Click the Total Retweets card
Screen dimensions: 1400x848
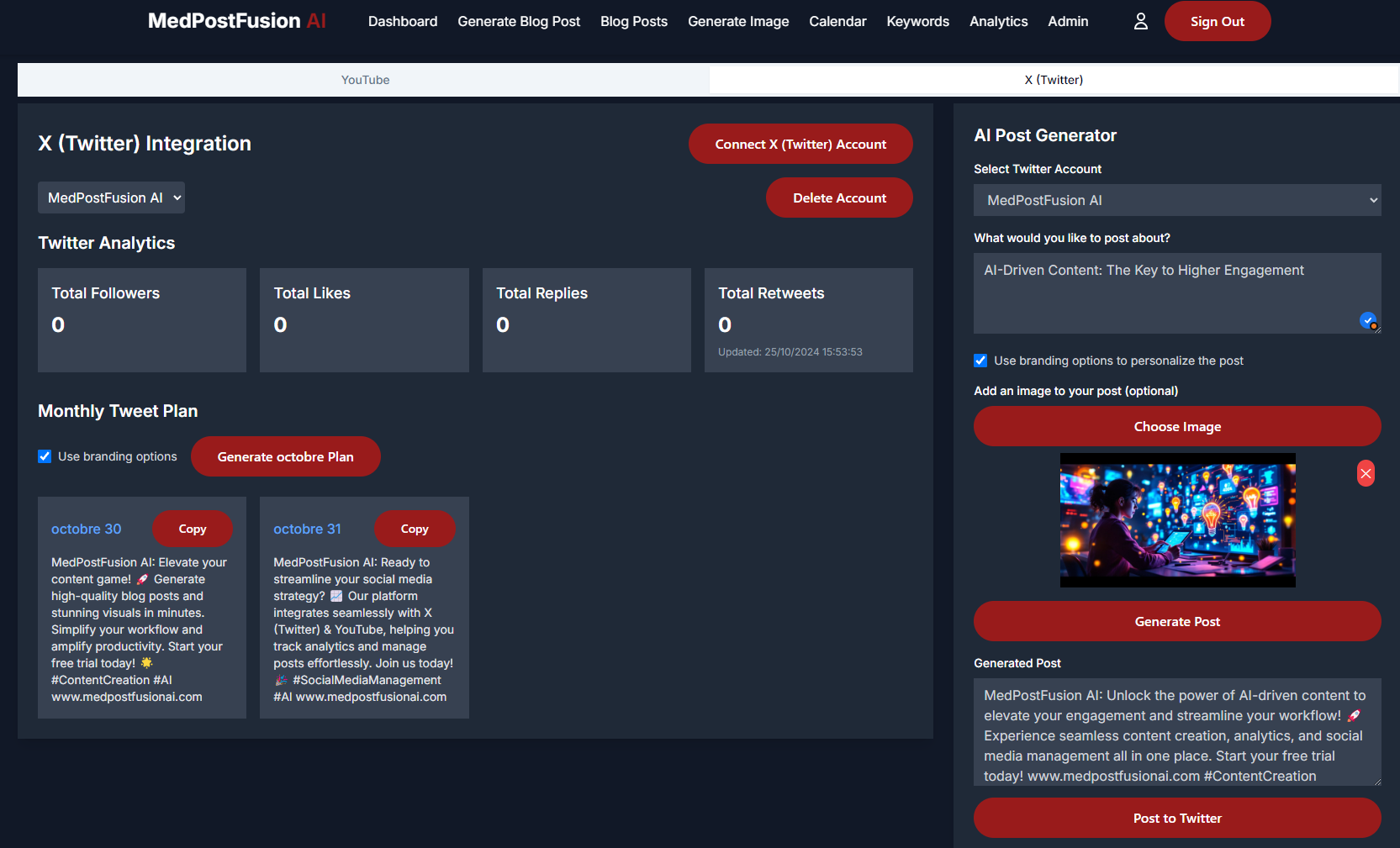point(809,320)
